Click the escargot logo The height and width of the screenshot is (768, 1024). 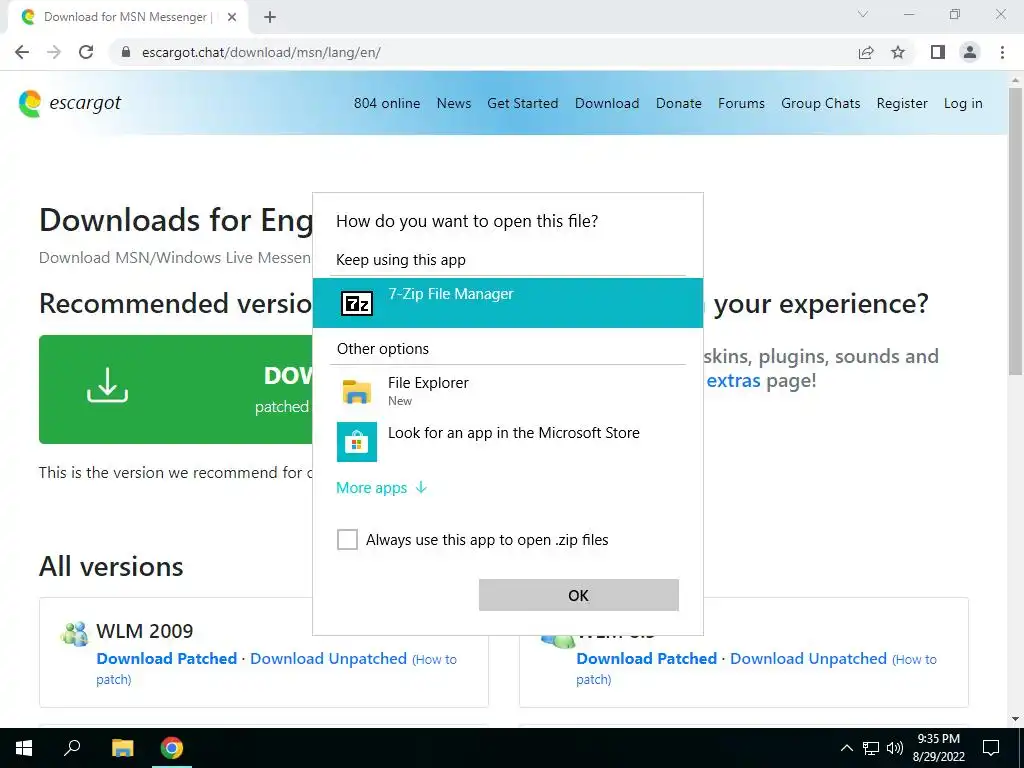(70, 103)
